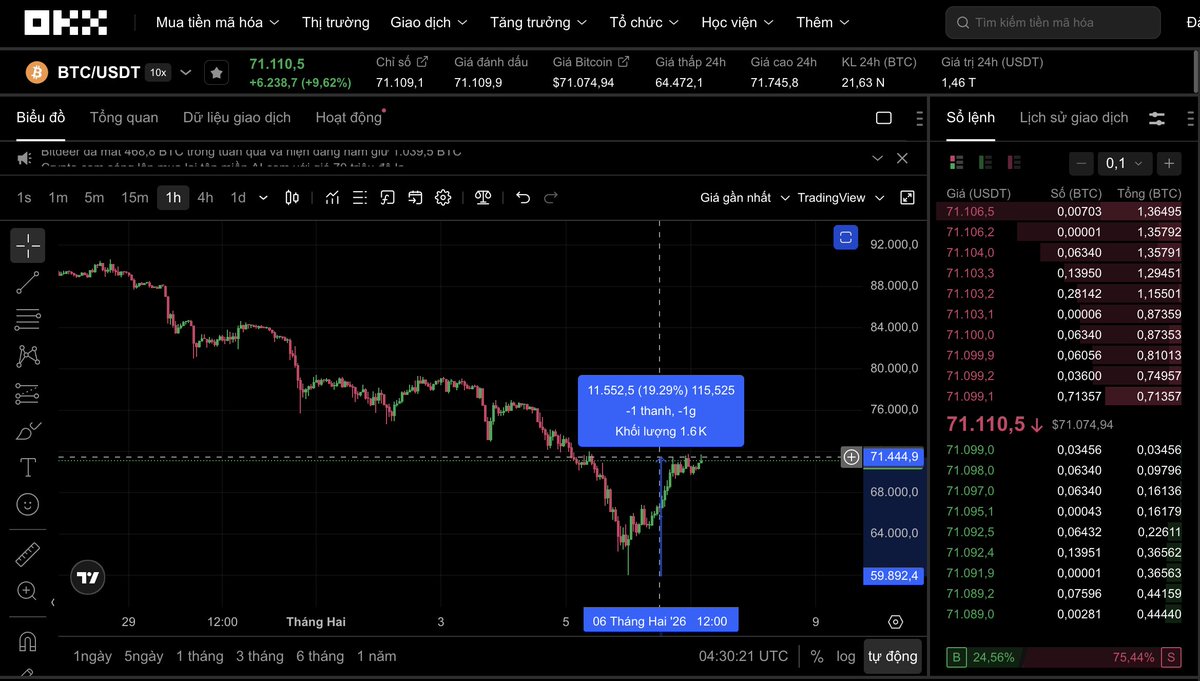Image resolution: width=1200 pixels, height=681 pixels.
Task: Open the BTC/USDT pair selector dropdown
Action: point(185,72)
